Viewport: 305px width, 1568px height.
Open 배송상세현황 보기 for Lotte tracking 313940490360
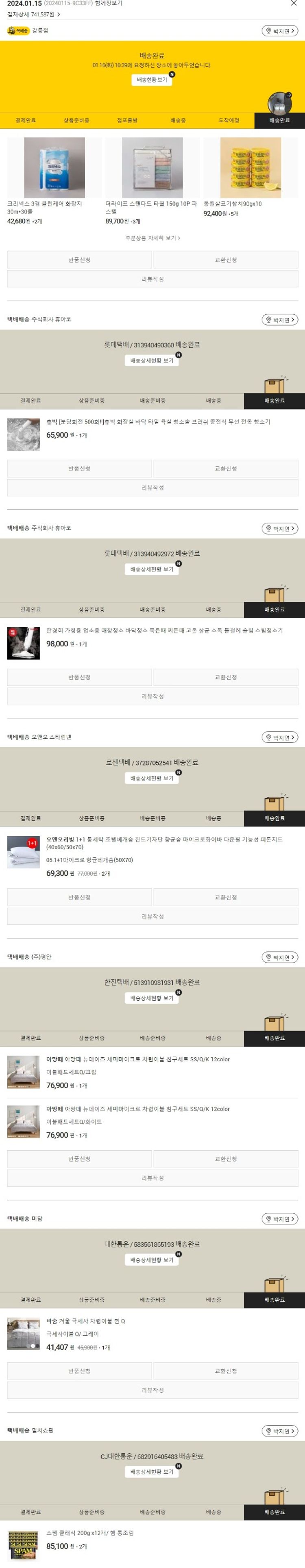[x=152, y=360]
